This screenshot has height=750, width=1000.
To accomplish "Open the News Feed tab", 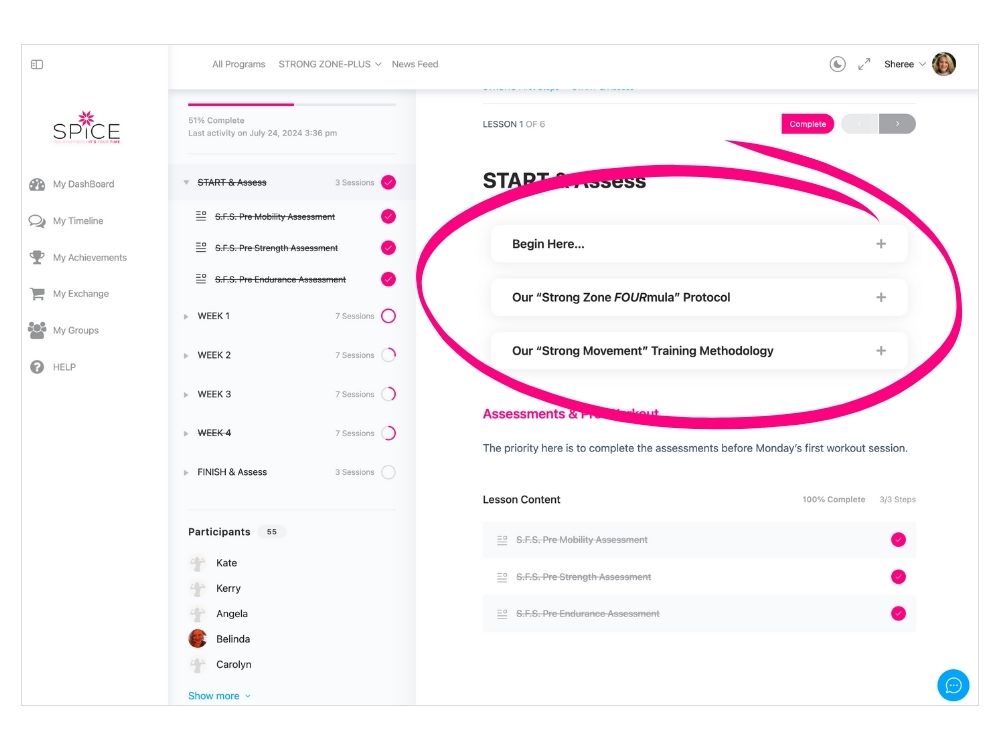I will [x=415, y=64].
